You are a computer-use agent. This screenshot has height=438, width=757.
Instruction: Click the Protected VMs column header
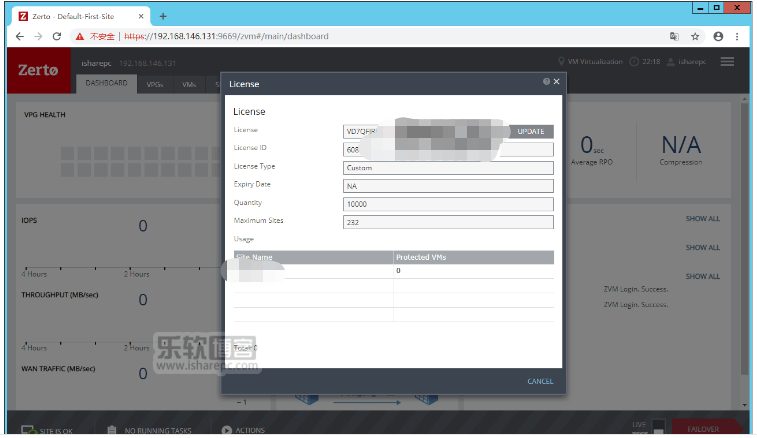pyautogui.click(x=474, y=257)
